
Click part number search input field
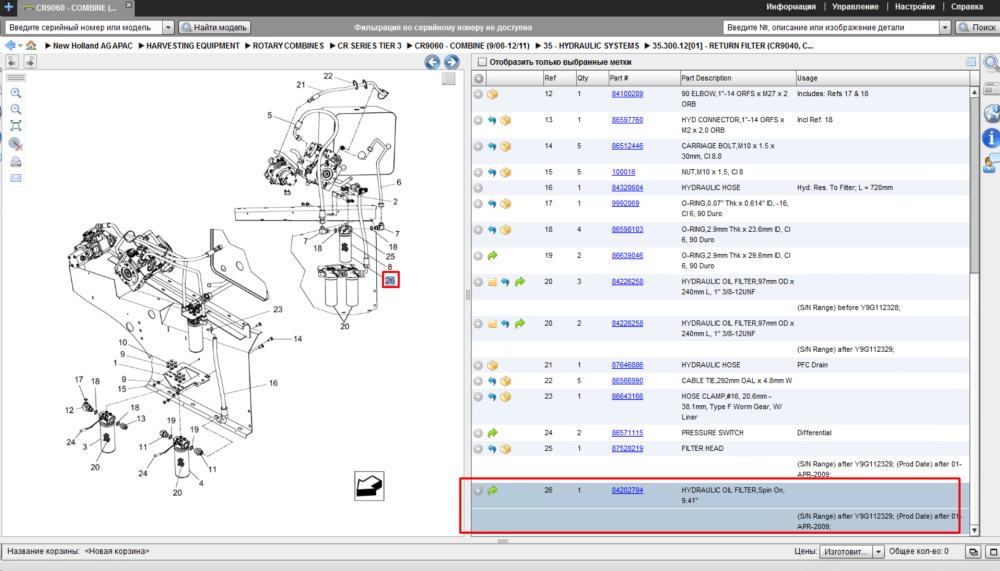pos(832,27)
